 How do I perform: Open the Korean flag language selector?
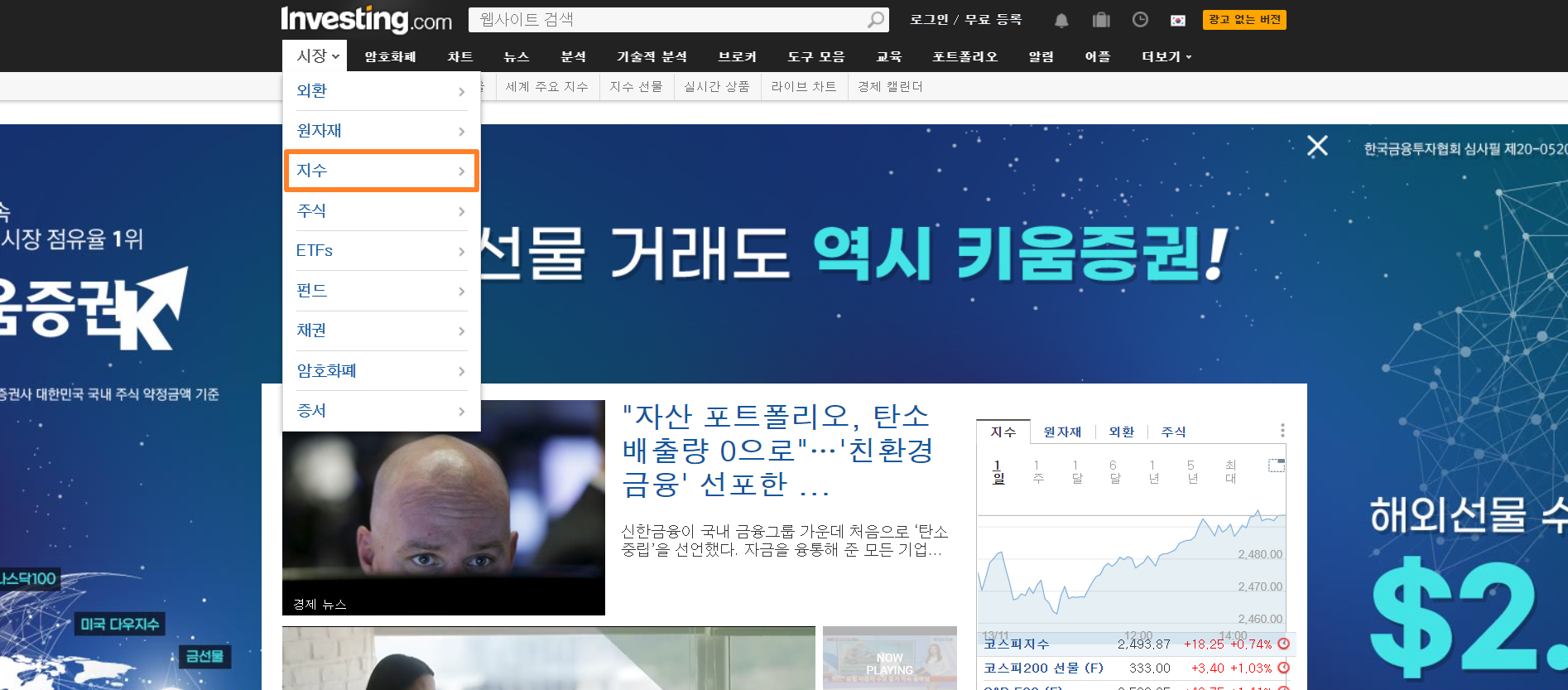point(1178,20)
